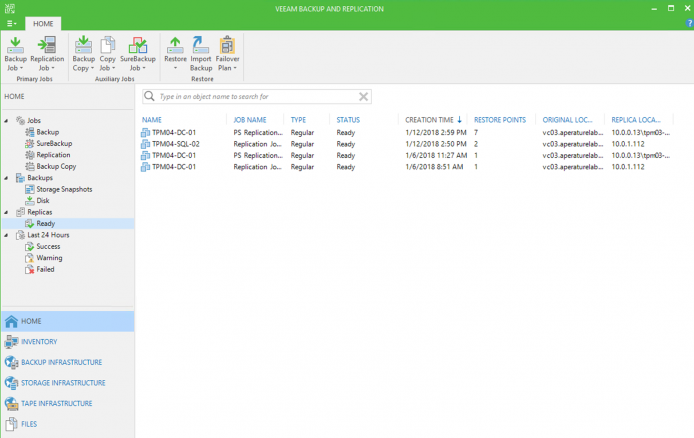This screenshot has width=694, height=438.
Task: Open the FILES navigation view
Action: click(x=68, y=424)
